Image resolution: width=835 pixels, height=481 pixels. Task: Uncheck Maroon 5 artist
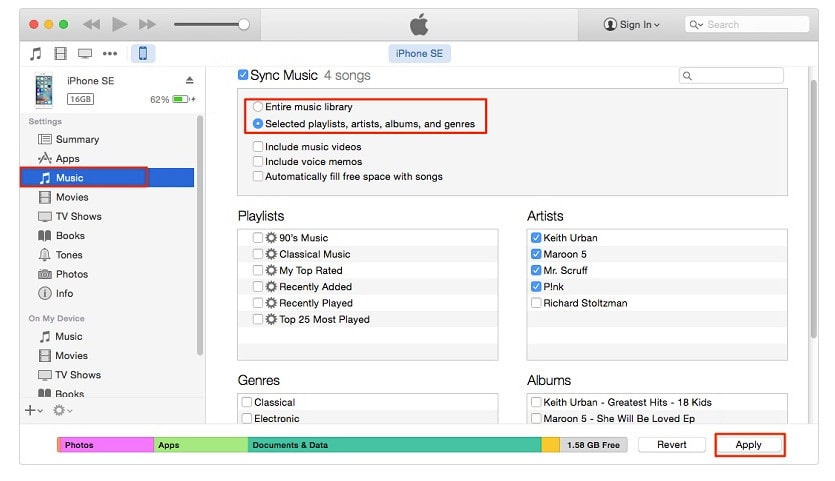(536, 254)
